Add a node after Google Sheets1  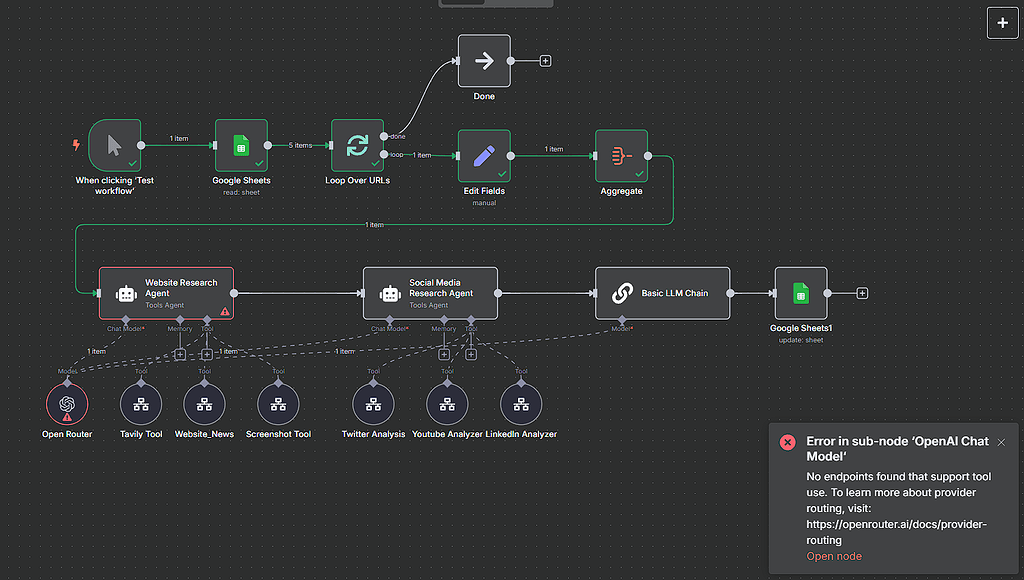tap(861, 293)
